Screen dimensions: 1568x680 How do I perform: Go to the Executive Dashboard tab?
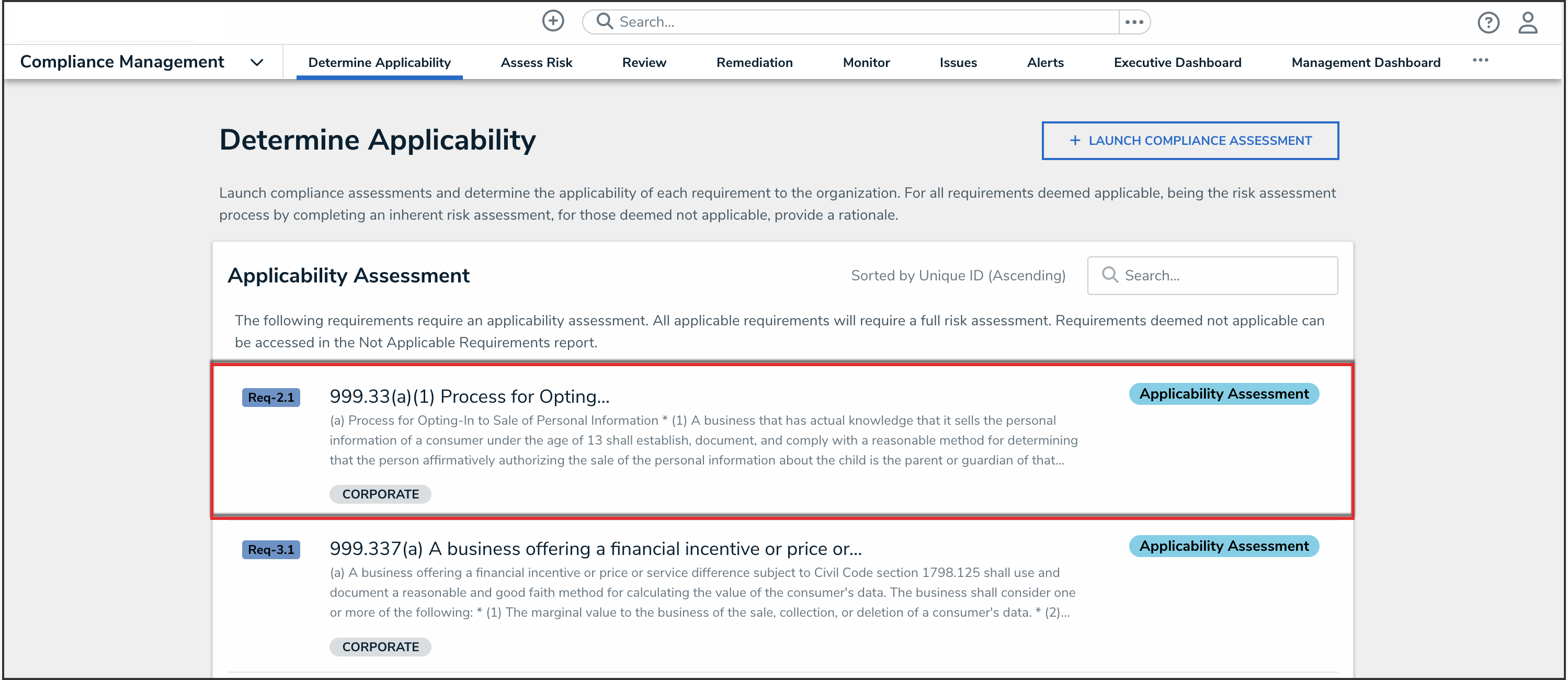pyautogui.click(x=1177, y=62)
